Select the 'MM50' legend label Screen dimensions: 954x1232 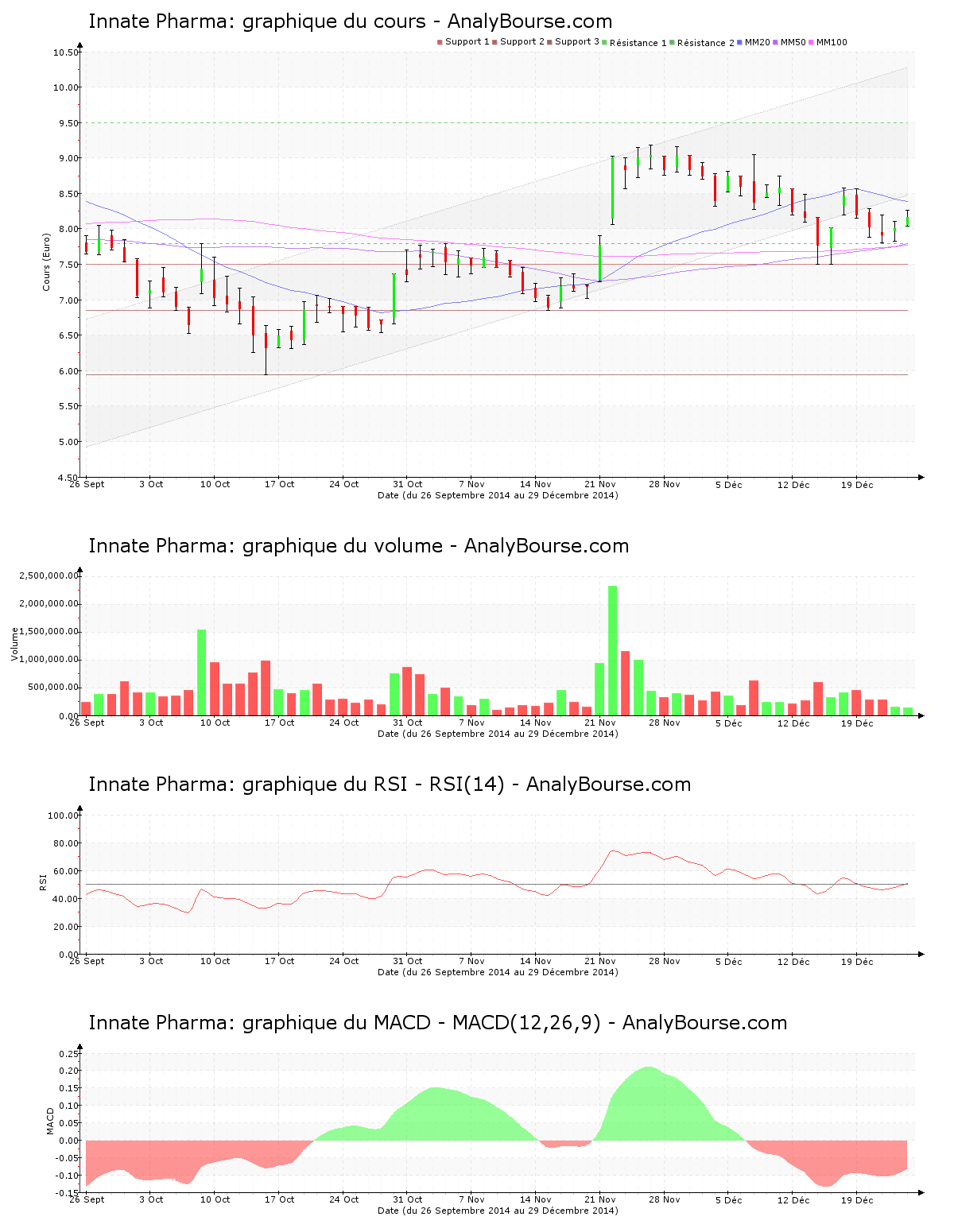(x=793, y=42)
